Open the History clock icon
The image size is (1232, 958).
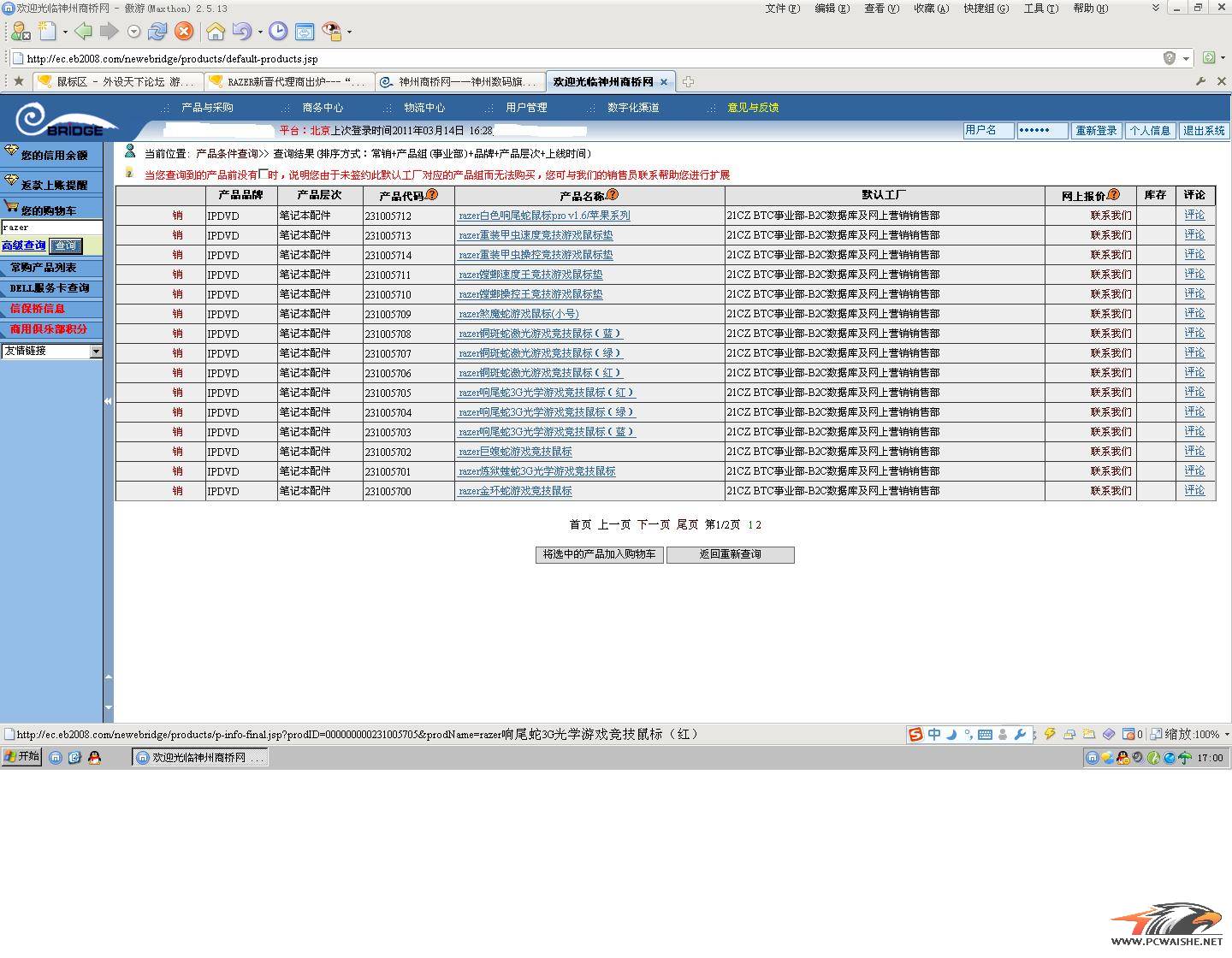point(278,32)
